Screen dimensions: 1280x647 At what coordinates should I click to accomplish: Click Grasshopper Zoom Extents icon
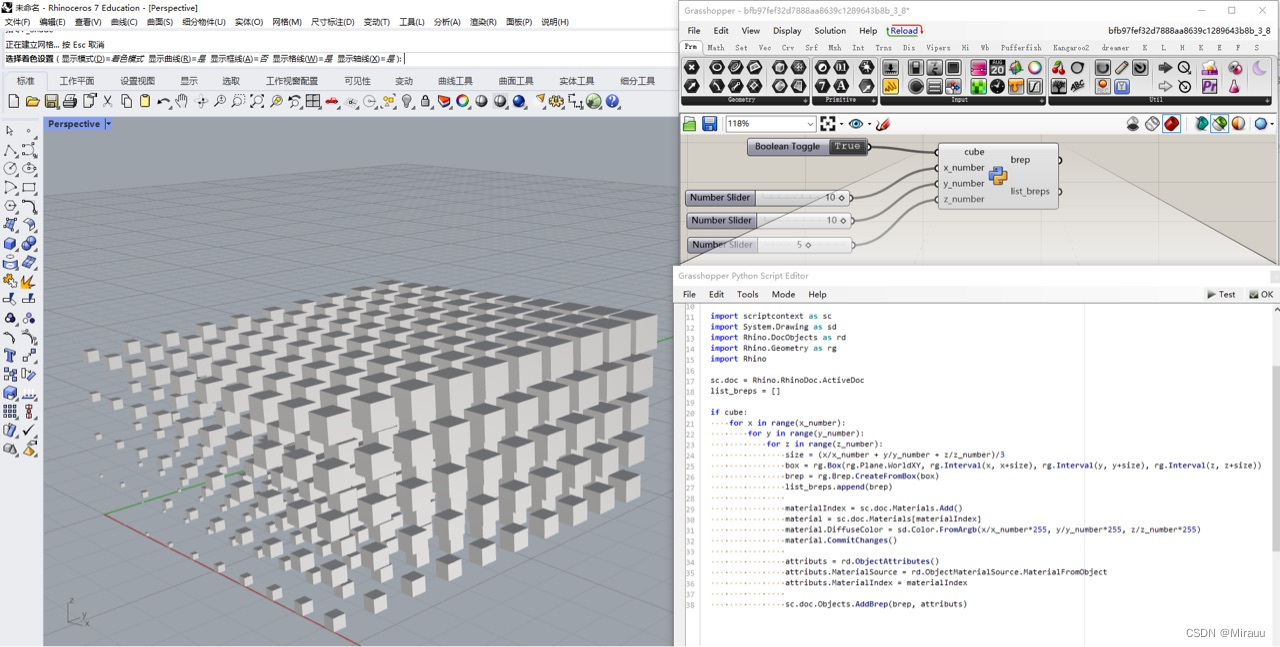point(827,124)
